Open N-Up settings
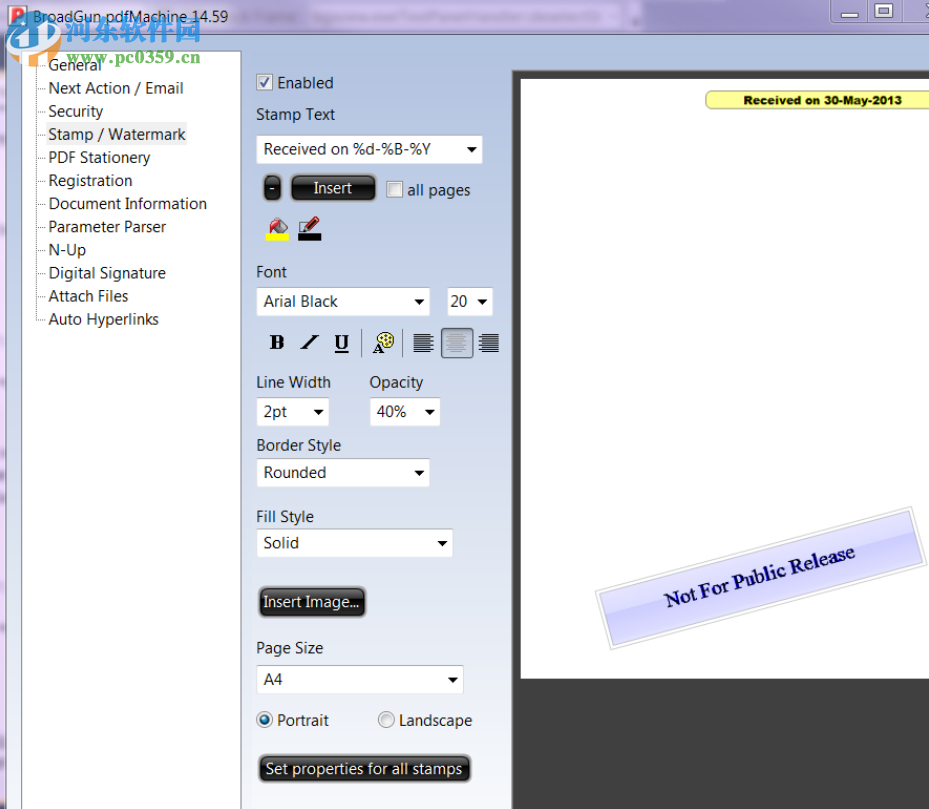The image size is (929, 809). tap(67, 250)
